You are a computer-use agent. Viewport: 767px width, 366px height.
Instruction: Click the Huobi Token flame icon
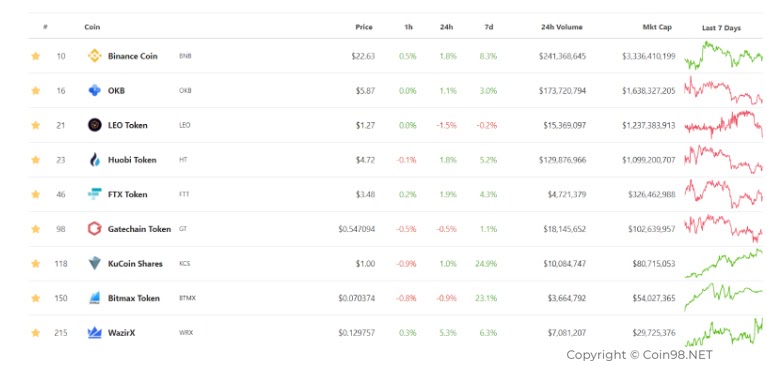94,160
